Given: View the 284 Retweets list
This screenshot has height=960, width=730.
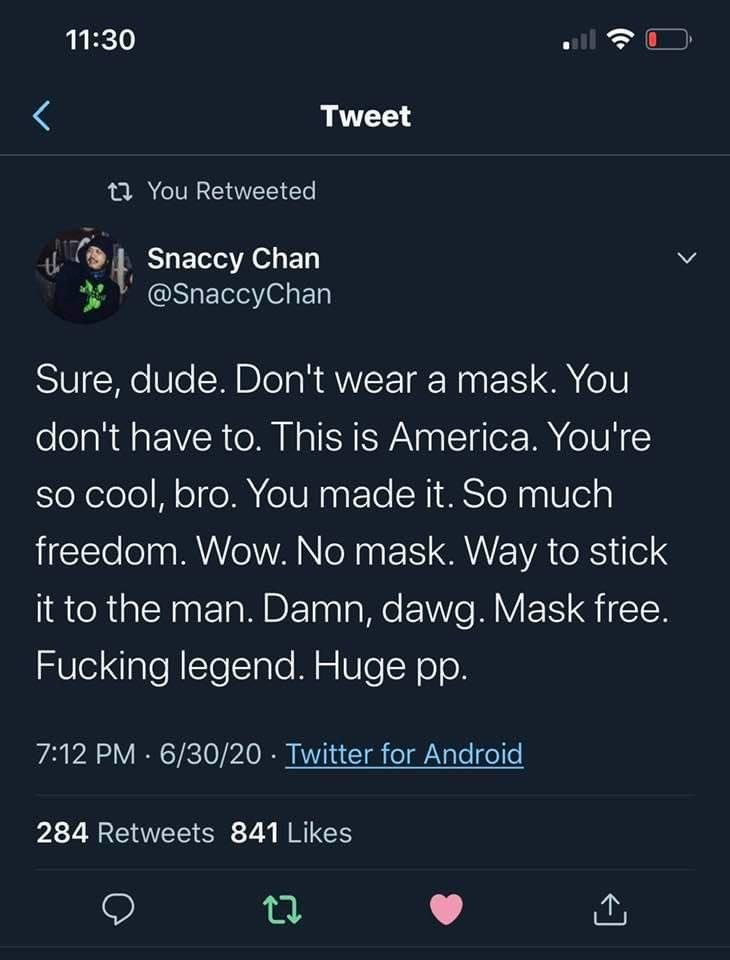Looking at the screenshot, I should click(x=125, y=832).
